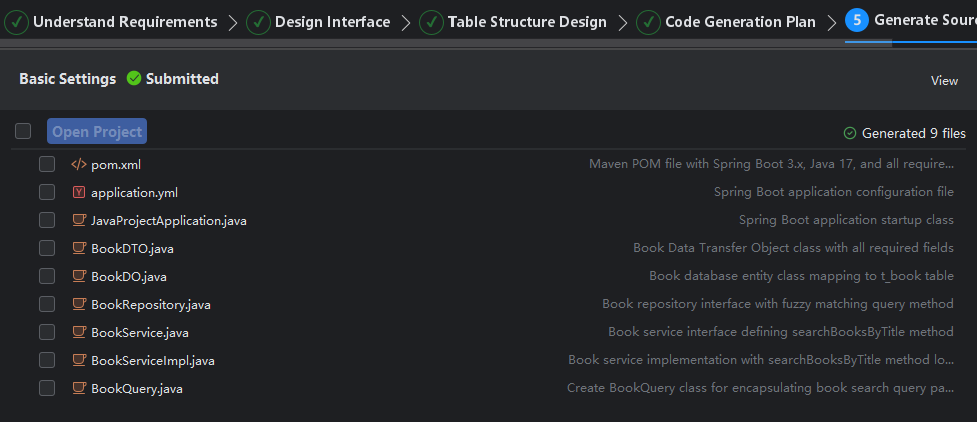
Task: Tick the BookServiceImpl.java checkbox
Action: (47, 360)
